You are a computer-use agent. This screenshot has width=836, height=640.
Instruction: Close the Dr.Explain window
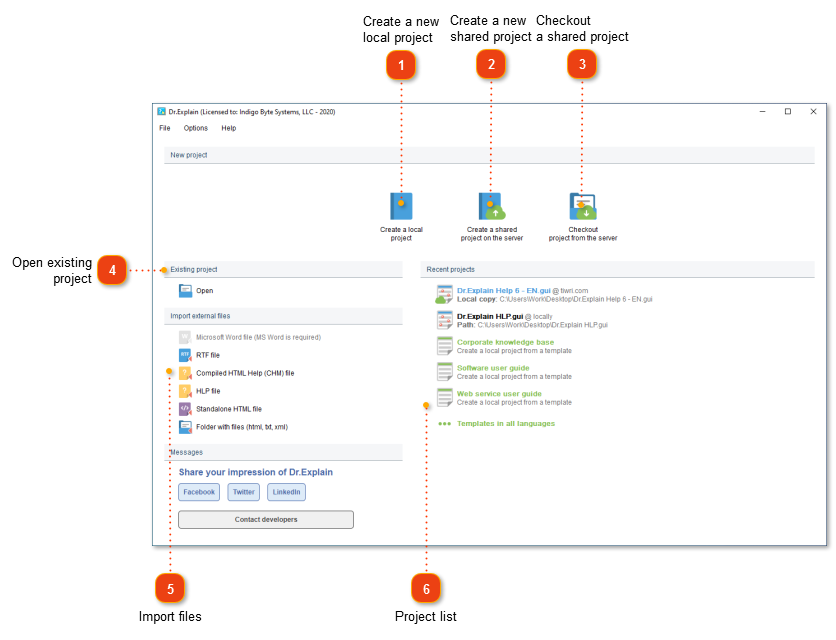coord(813,111)
